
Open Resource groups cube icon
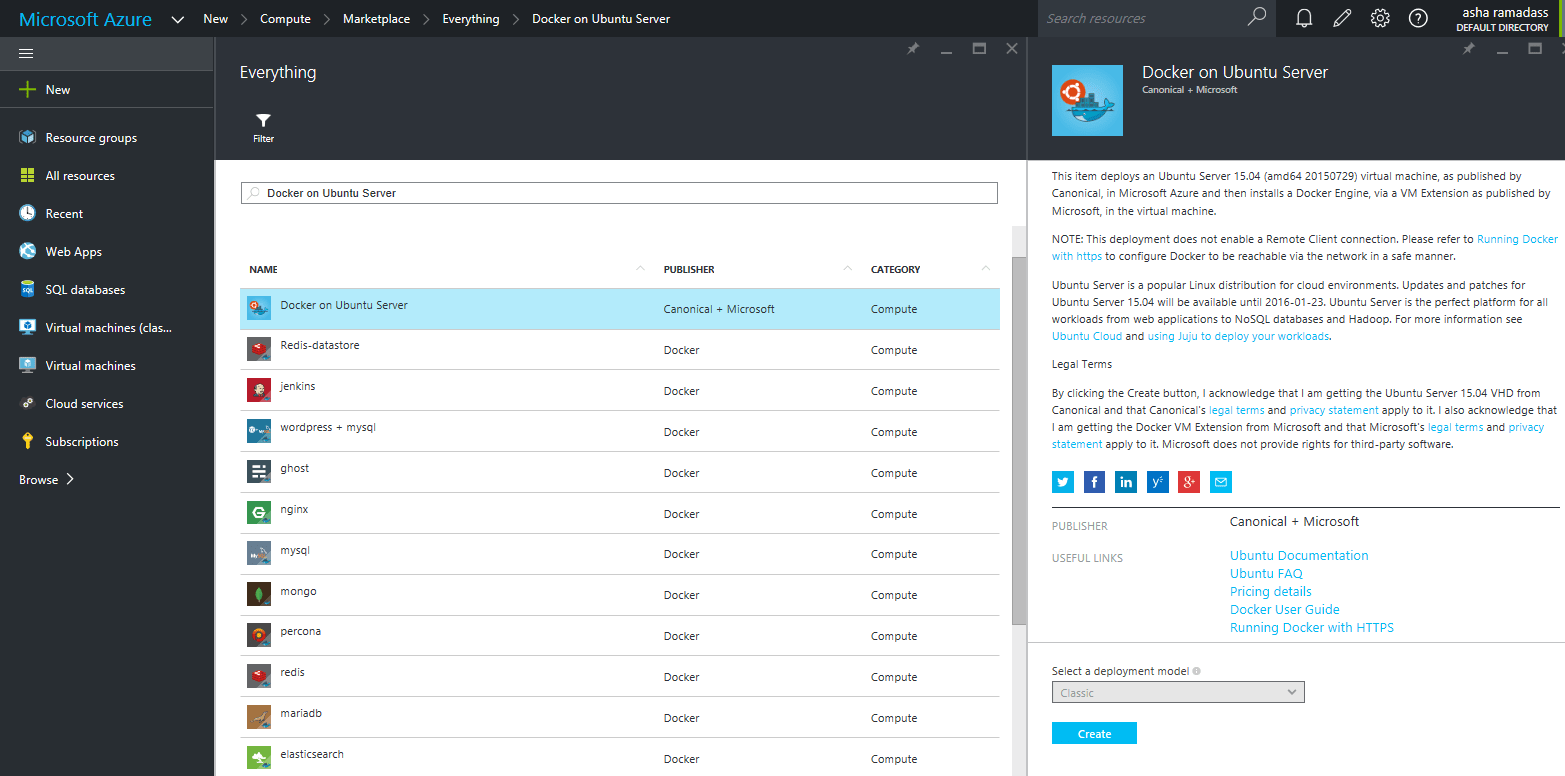[27, 137]
